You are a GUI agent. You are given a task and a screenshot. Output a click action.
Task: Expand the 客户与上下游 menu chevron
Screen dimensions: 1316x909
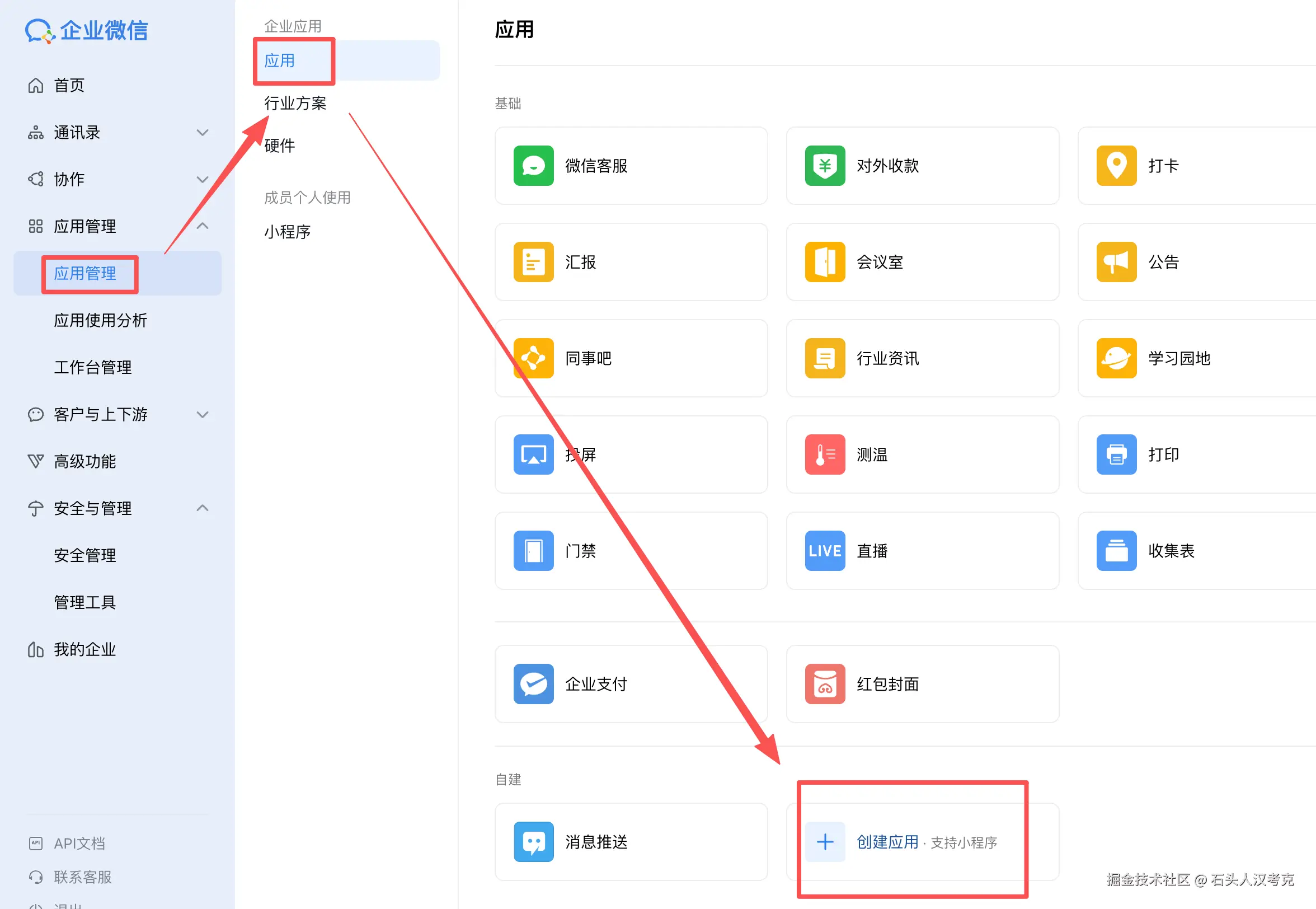pos(202,414)
